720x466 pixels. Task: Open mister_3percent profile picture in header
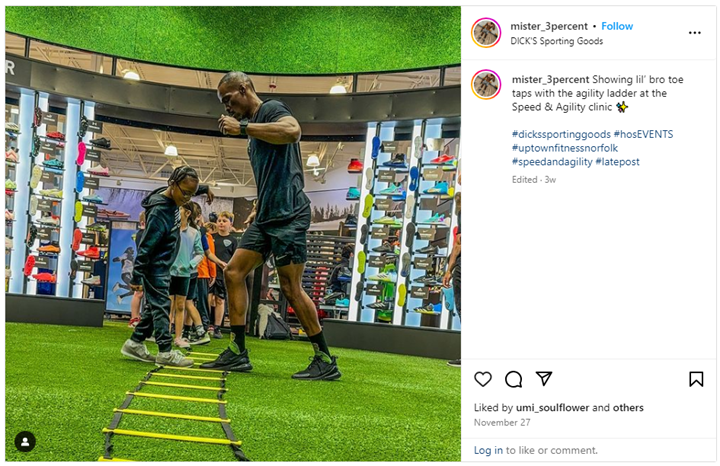[x=486, y=33]
